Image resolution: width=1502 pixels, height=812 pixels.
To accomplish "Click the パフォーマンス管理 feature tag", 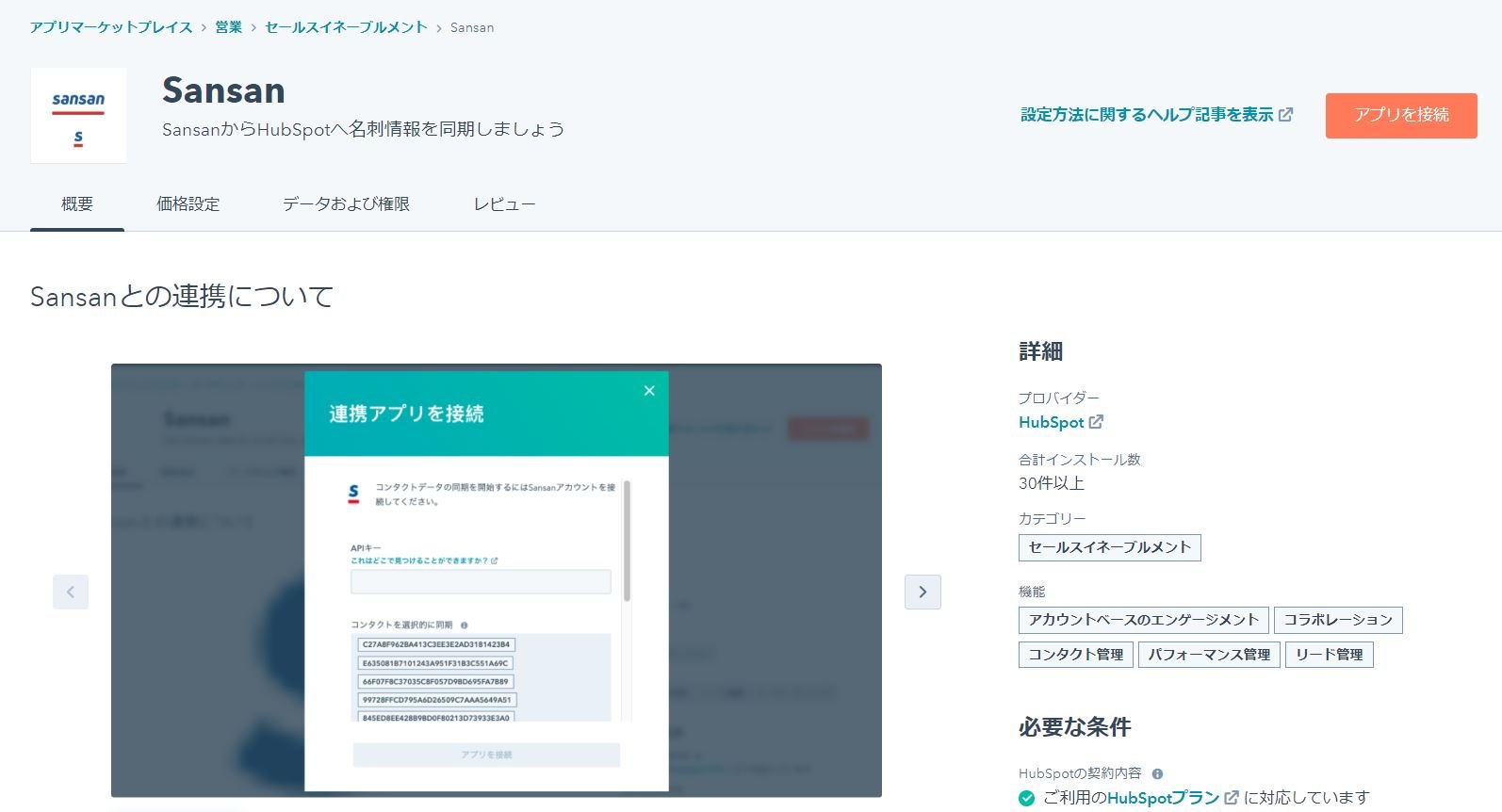I will coord(1209,655).
